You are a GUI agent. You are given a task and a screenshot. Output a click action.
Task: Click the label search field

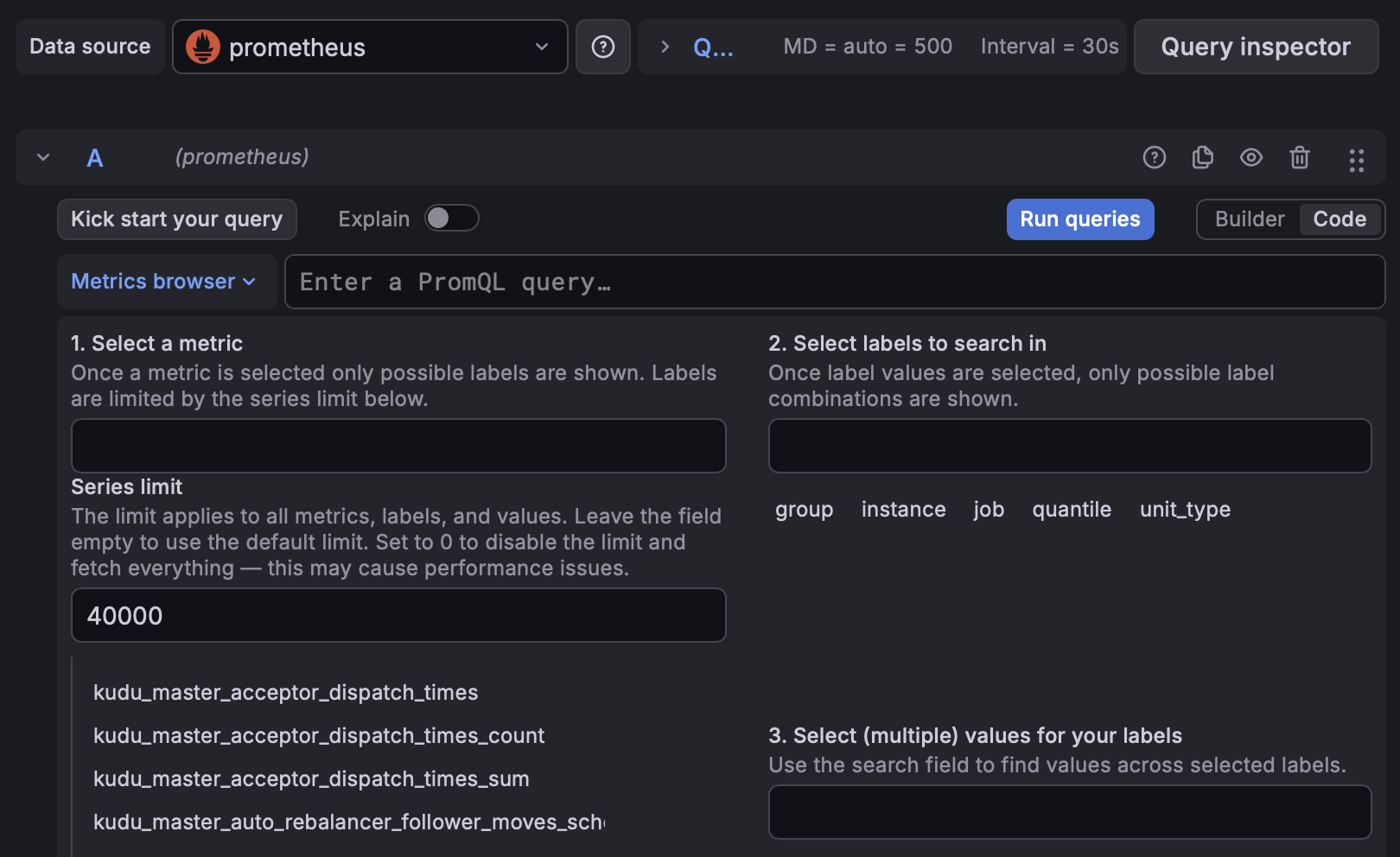pos(1070,446)
